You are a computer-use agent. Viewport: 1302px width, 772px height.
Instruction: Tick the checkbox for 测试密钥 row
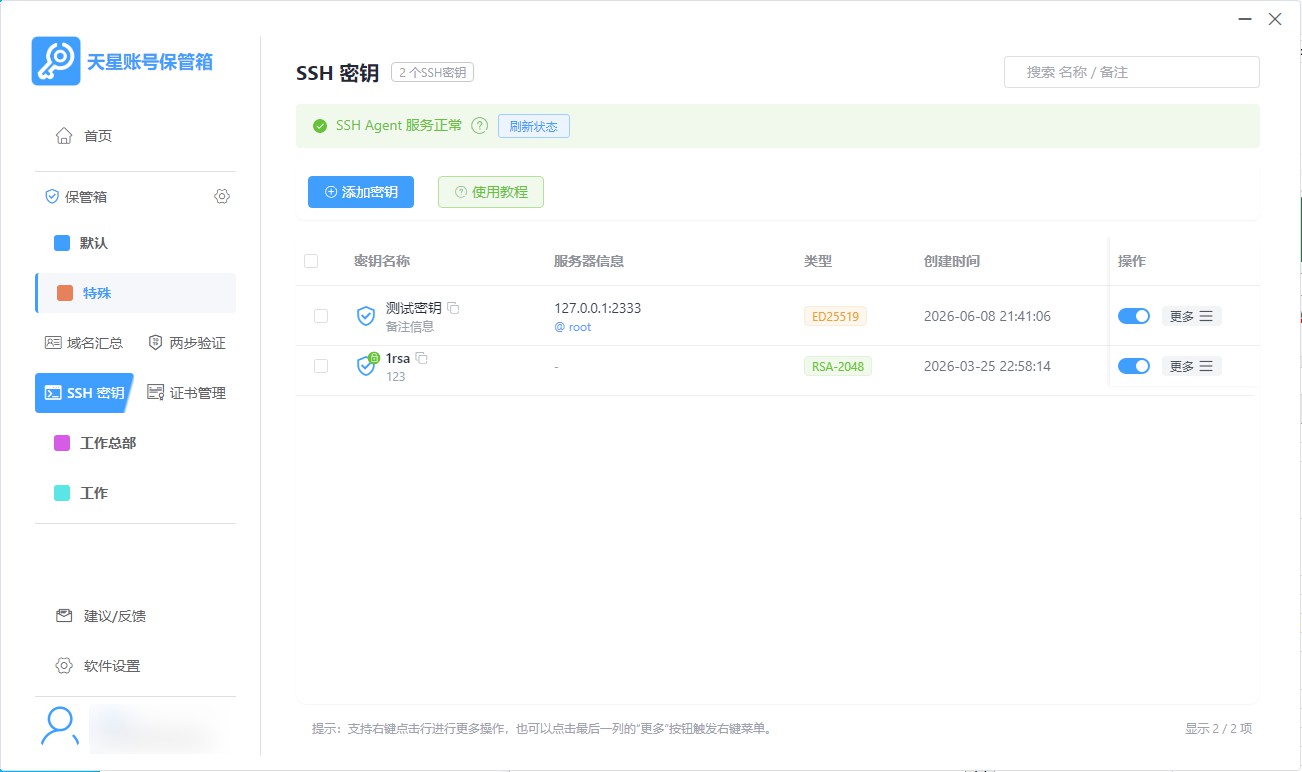coord(321,316)
